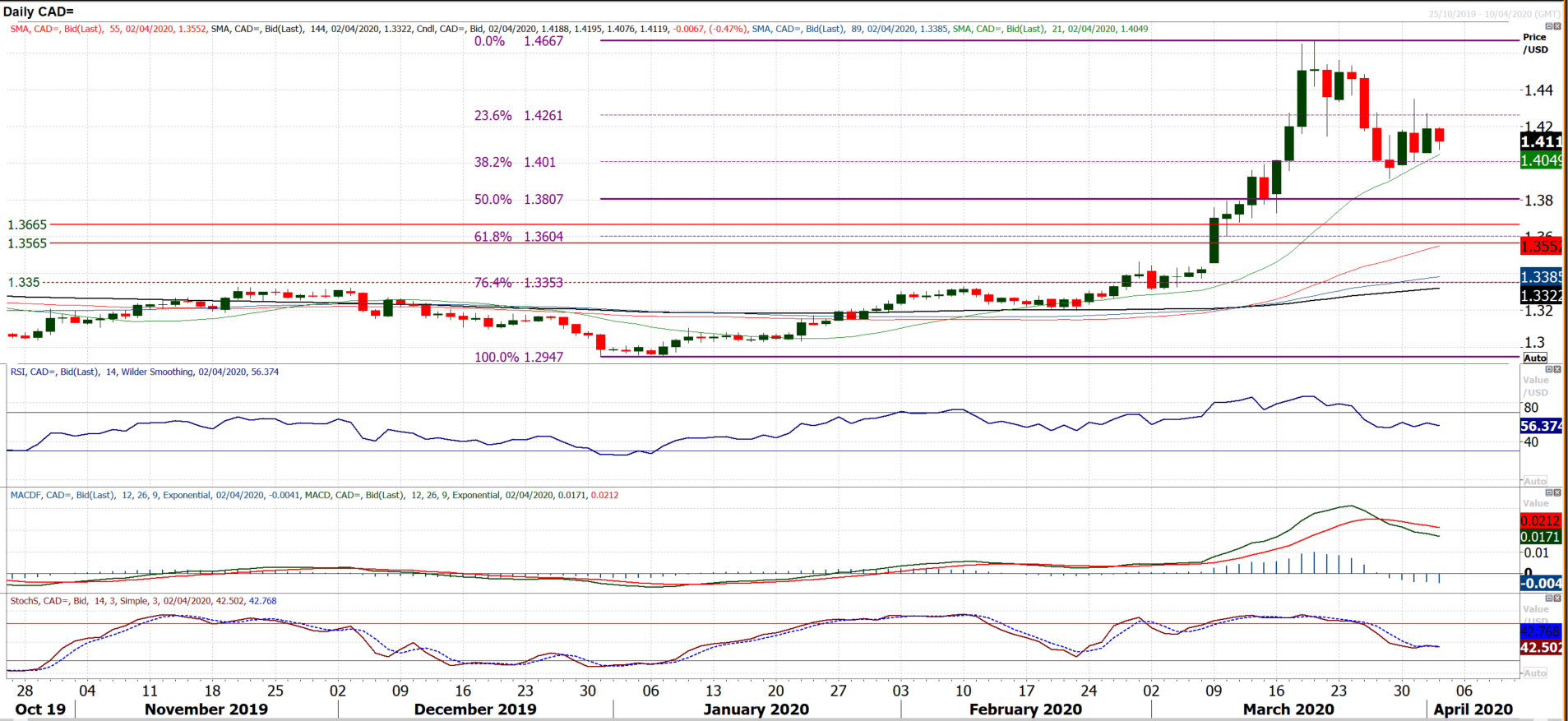Click the Auto scale button in RSI pane
1568x721 pixels.
point(1535,481)
